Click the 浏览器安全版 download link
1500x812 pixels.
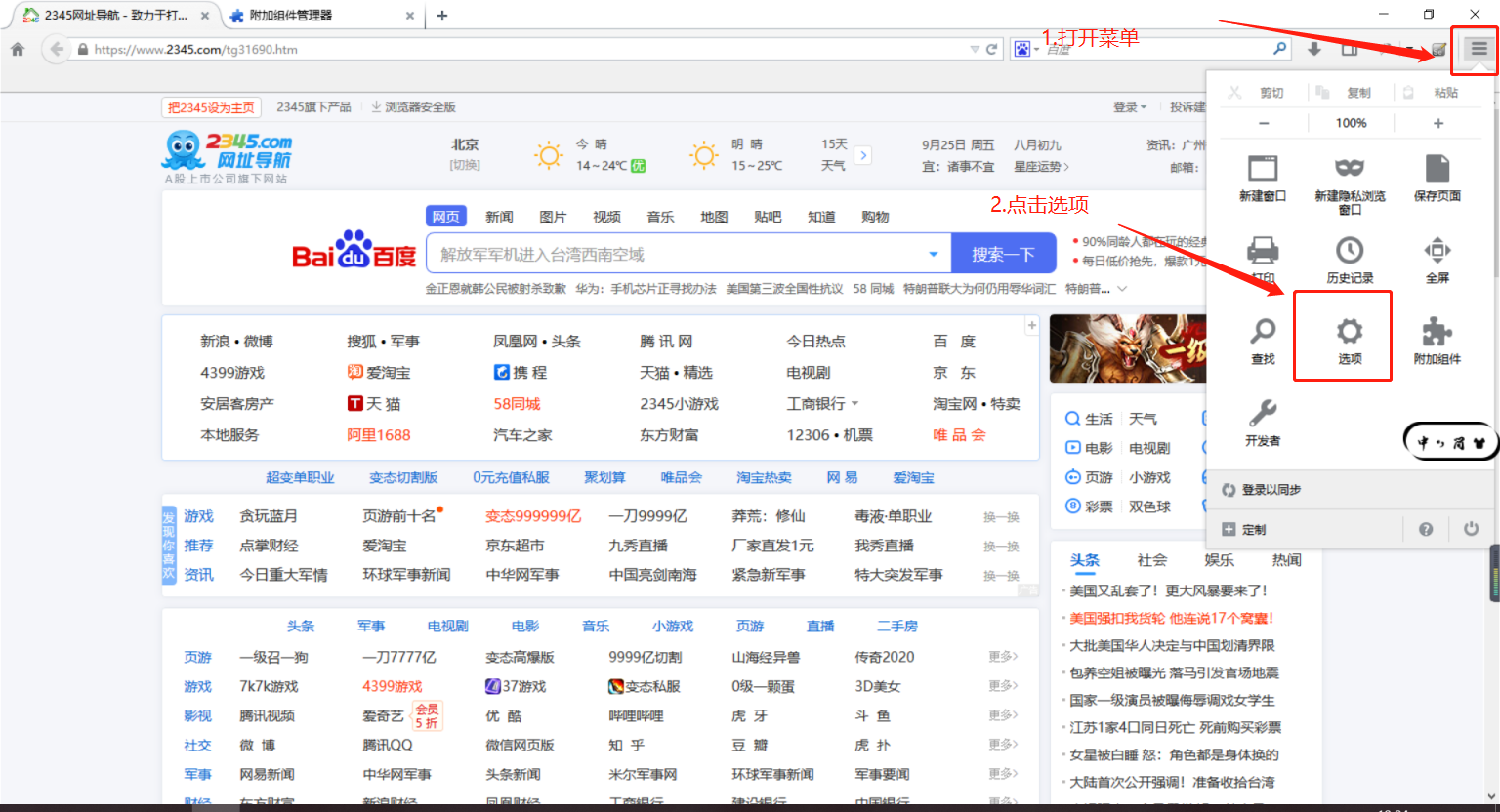click(413, 107)
